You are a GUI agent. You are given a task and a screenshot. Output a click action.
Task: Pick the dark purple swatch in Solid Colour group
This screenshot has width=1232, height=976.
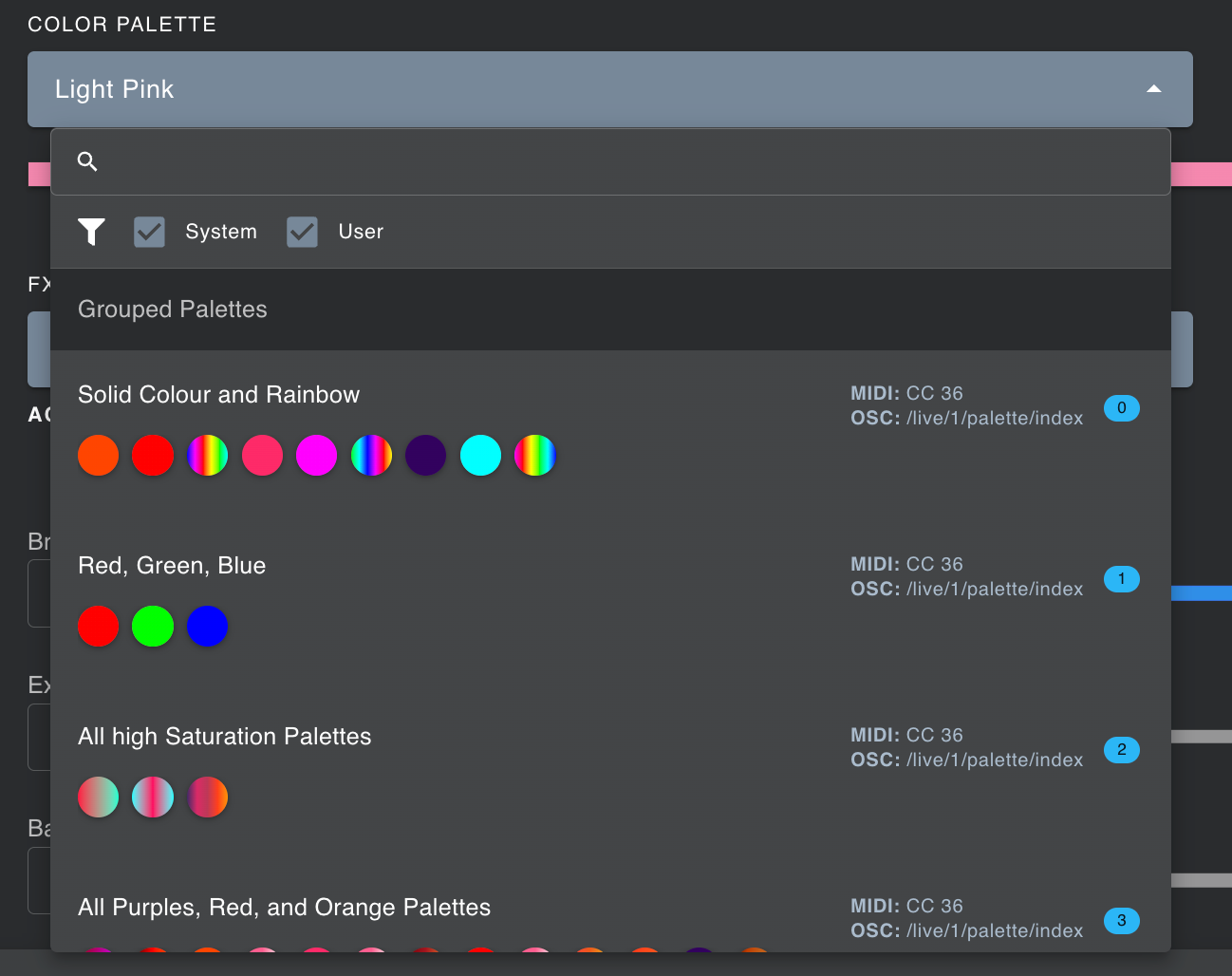426,456
